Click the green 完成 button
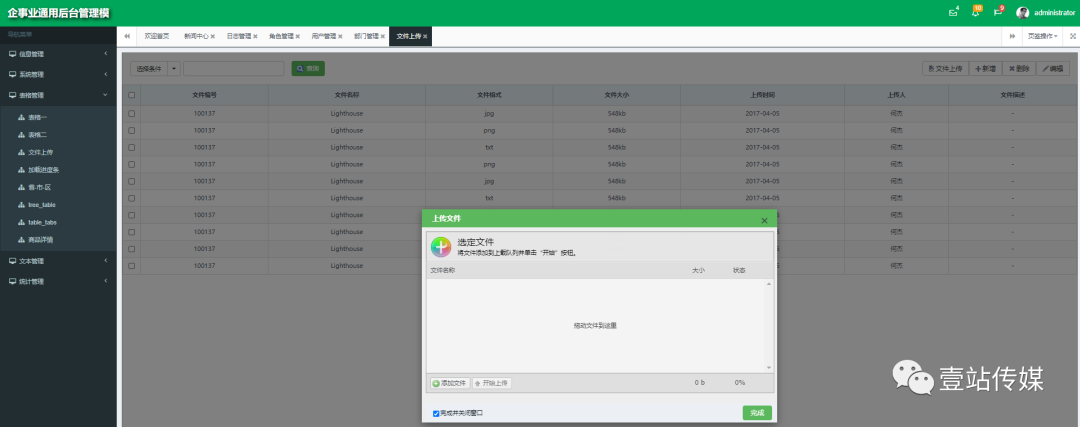Image resolution: width=1080 pixels, height=427 pixels. 757,413
